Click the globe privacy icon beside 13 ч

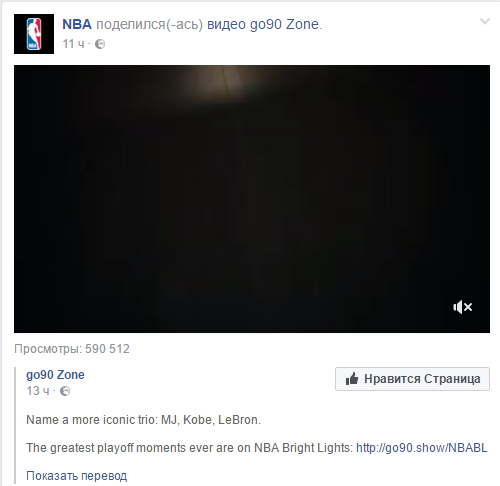(65, 391)
